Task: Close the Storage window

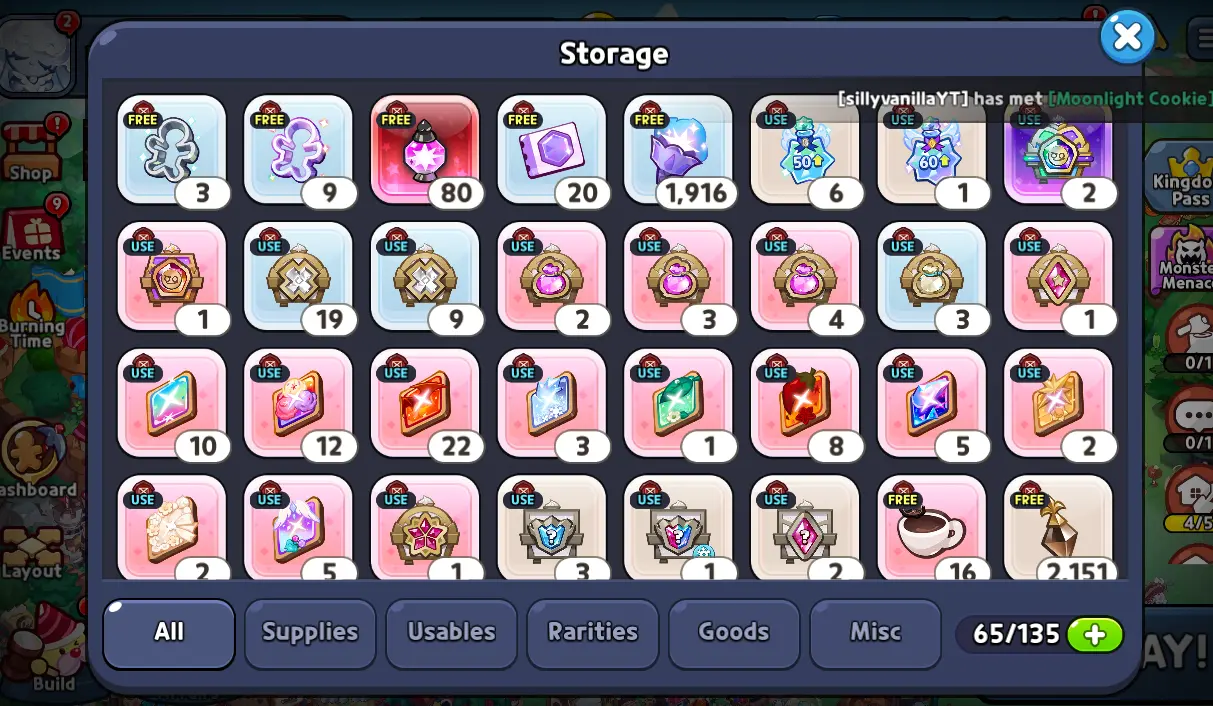Action: tap(1127, 37)
